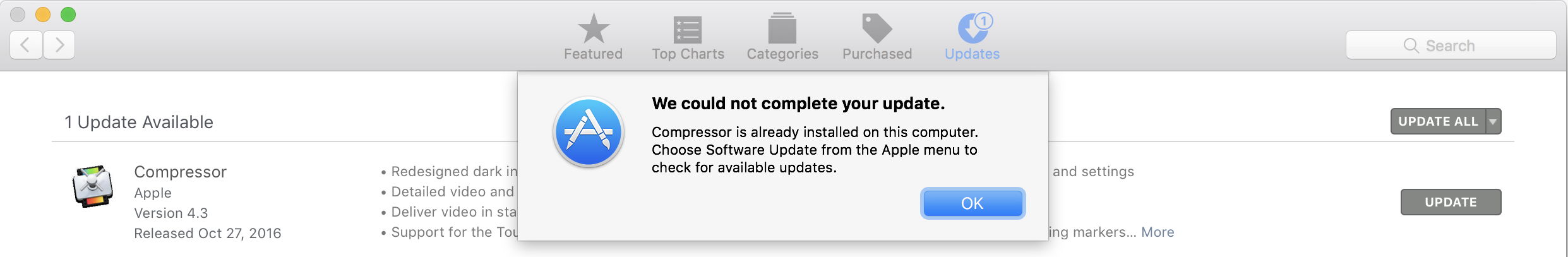Go forward with the right arrow
The width and height of the screenshot is (1568, 257).
(59, 45)
